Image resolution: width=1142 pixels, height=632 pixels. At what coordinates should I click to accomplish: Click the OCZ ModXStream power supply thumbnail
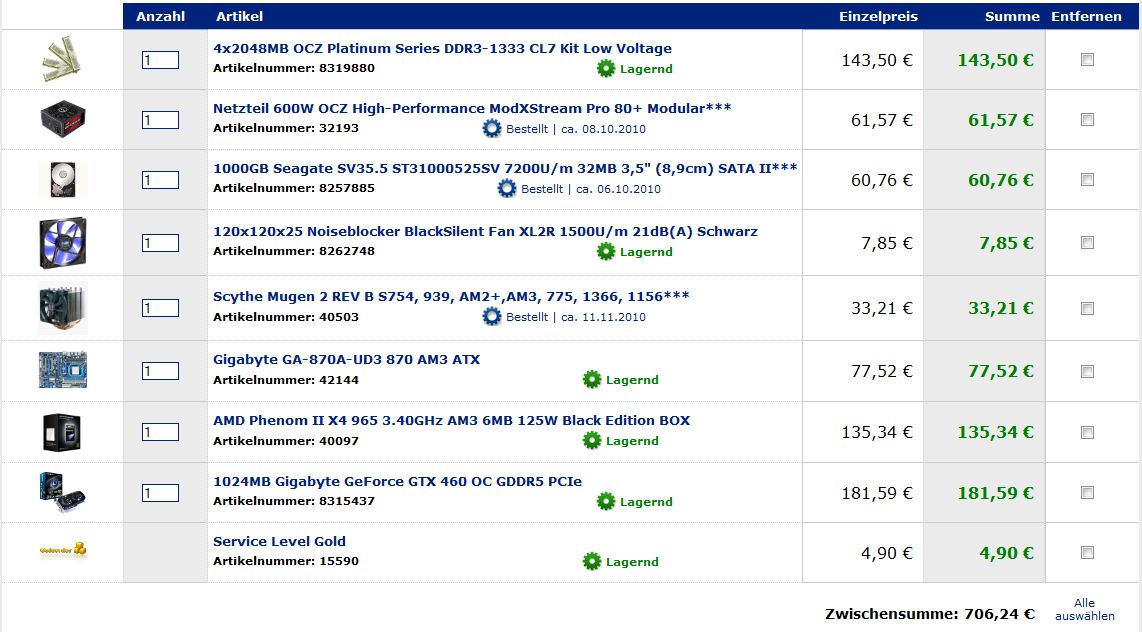pyautogui.click(x=63, y=119)
